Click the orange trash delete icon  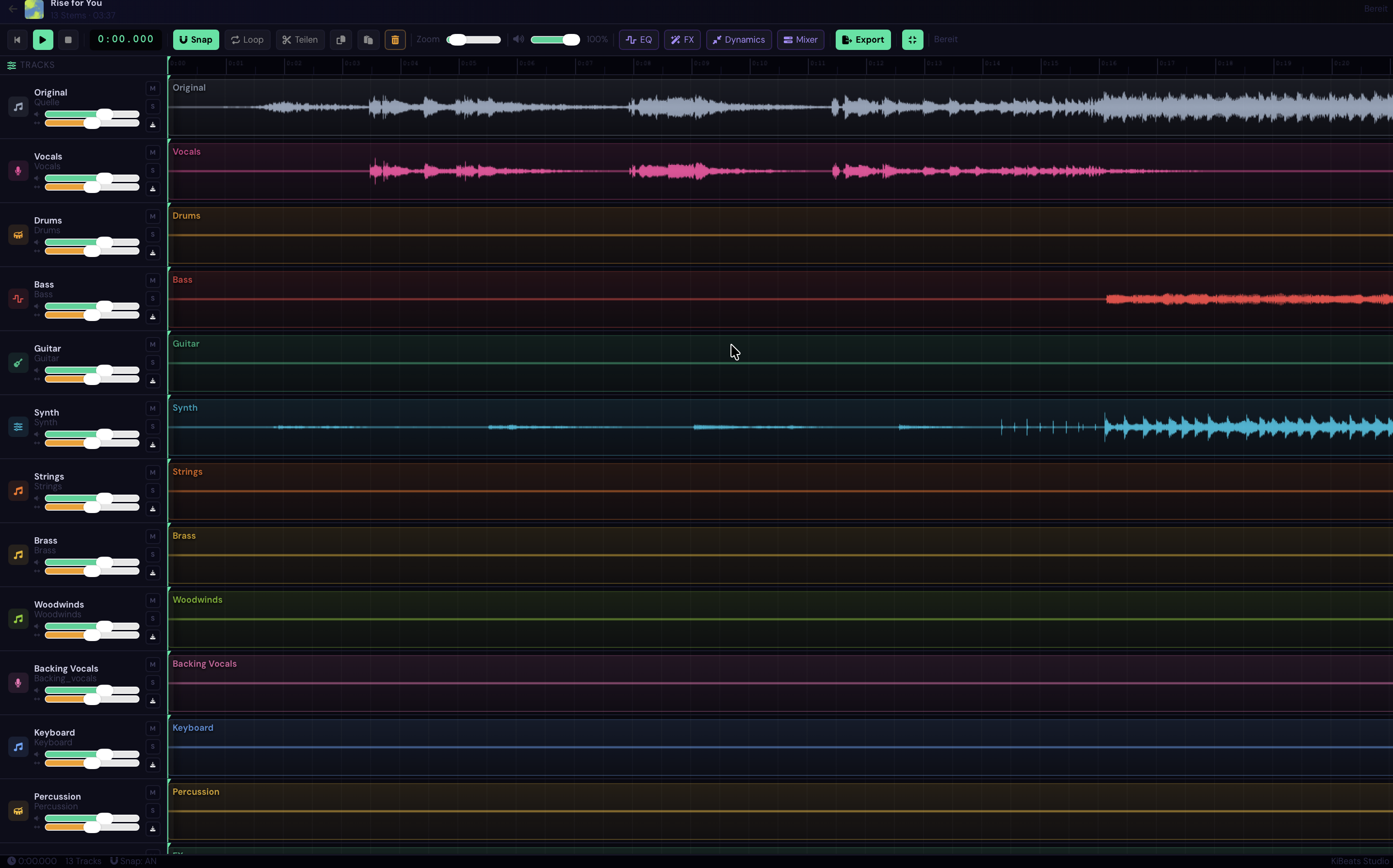(x=395, y=40)
